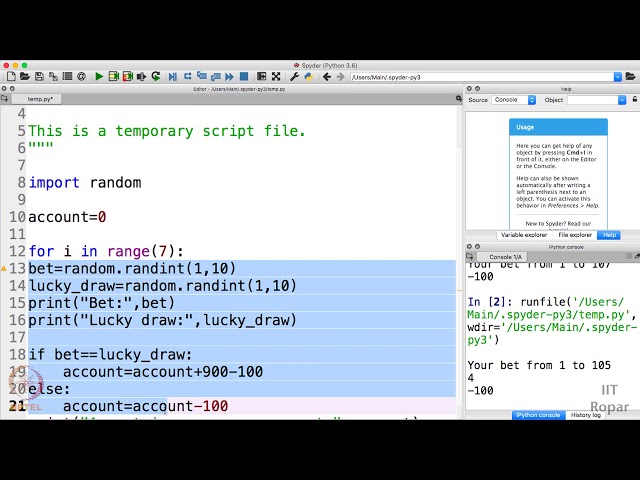Click the 'import random' line
The image size is (640, 480).
click(x=85, y=182)
